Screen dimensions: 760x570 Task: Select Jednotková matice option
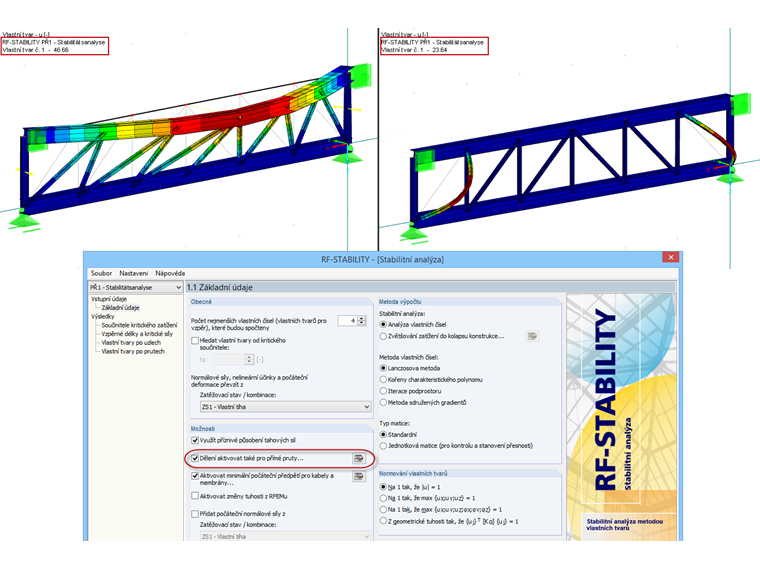tap(383, 446)
